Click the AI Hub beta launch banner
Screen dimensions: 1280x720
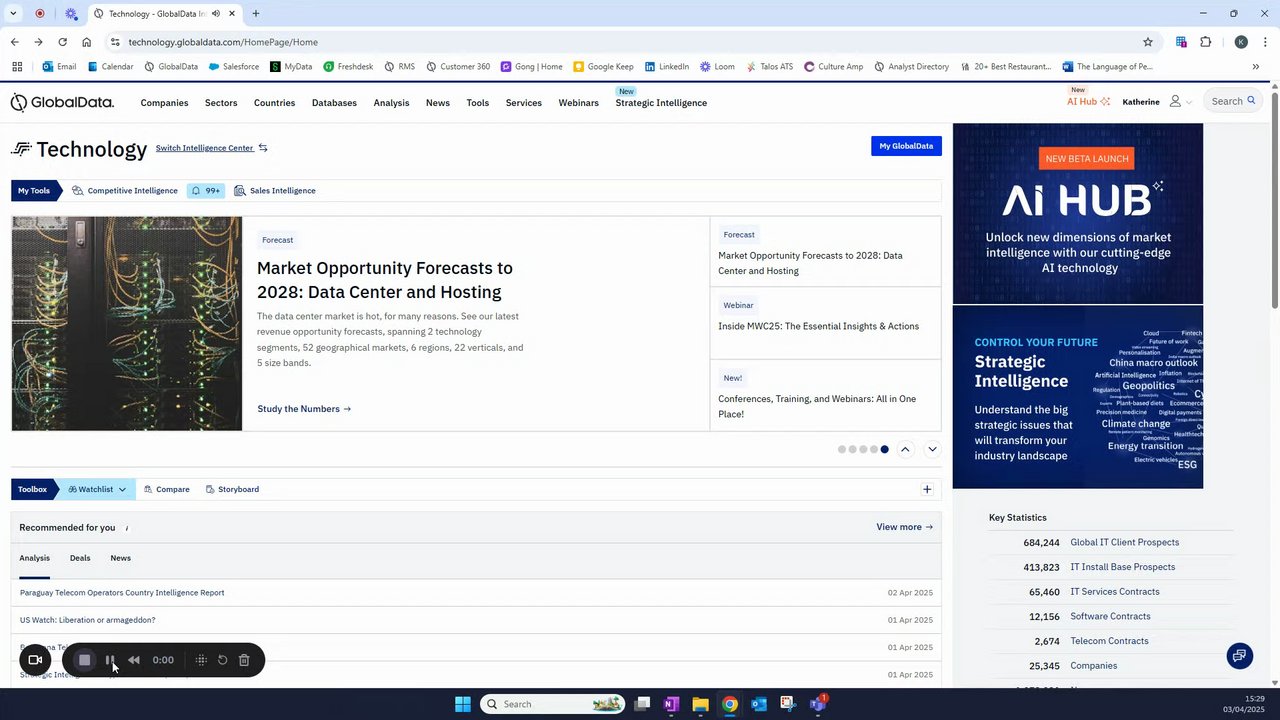tap(1077, 213)
